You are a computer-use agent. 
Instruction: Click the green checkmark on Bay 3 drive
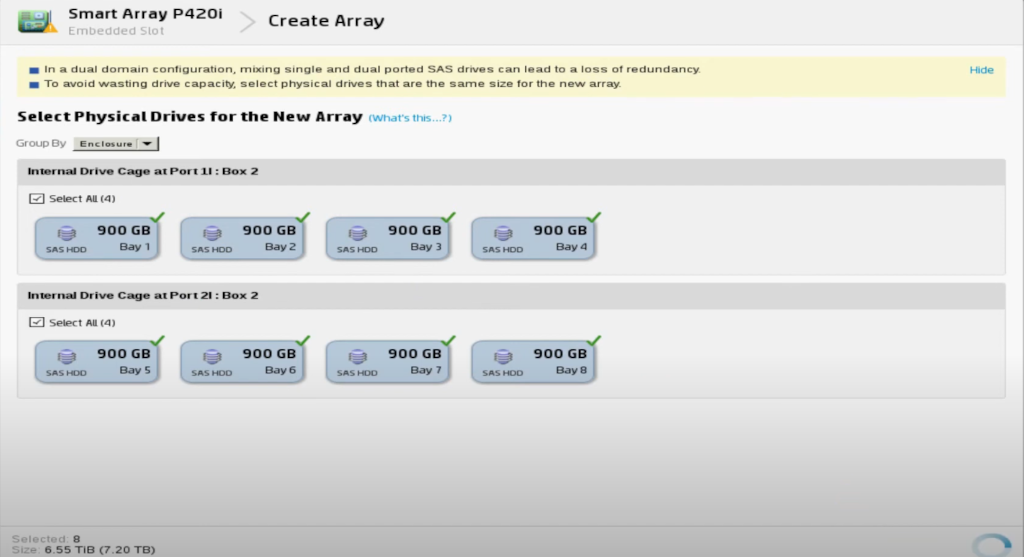tap(449, 217)
